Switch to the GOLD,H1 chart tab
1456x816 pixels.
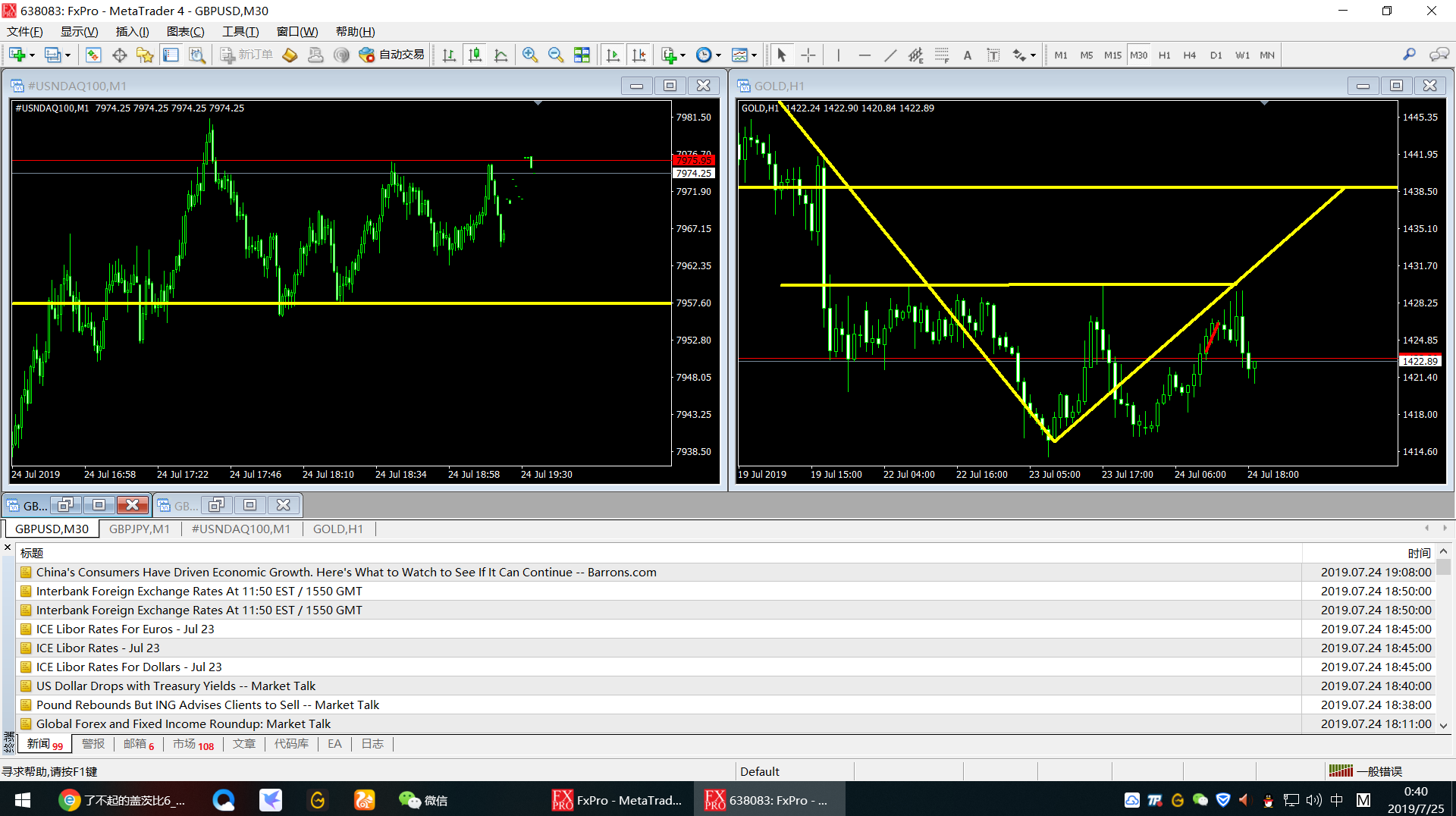tap(338, 529)
